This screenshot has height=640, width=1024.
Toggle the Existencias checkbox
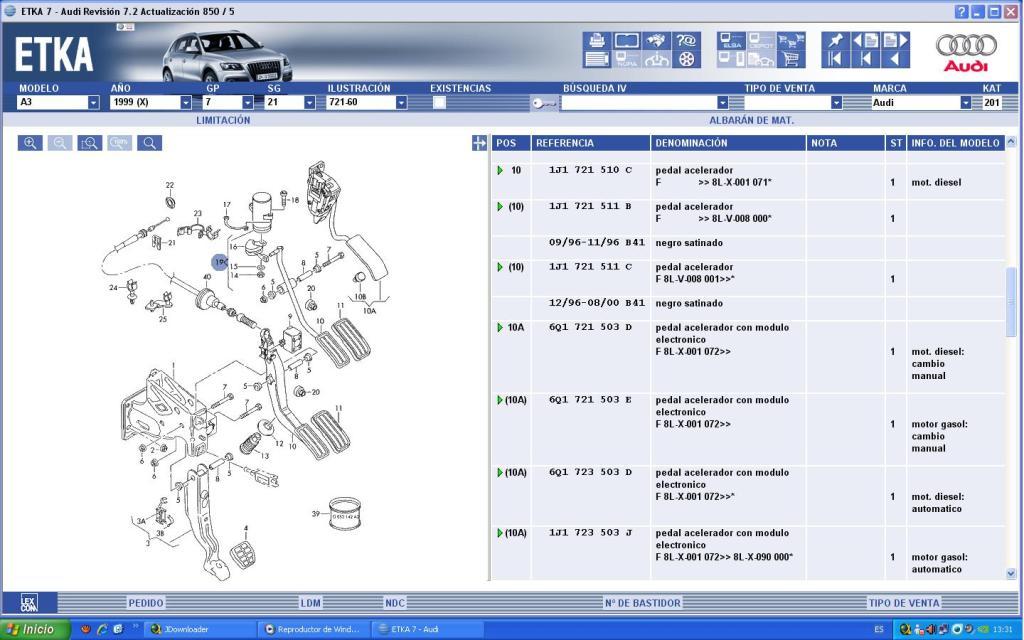439,102
